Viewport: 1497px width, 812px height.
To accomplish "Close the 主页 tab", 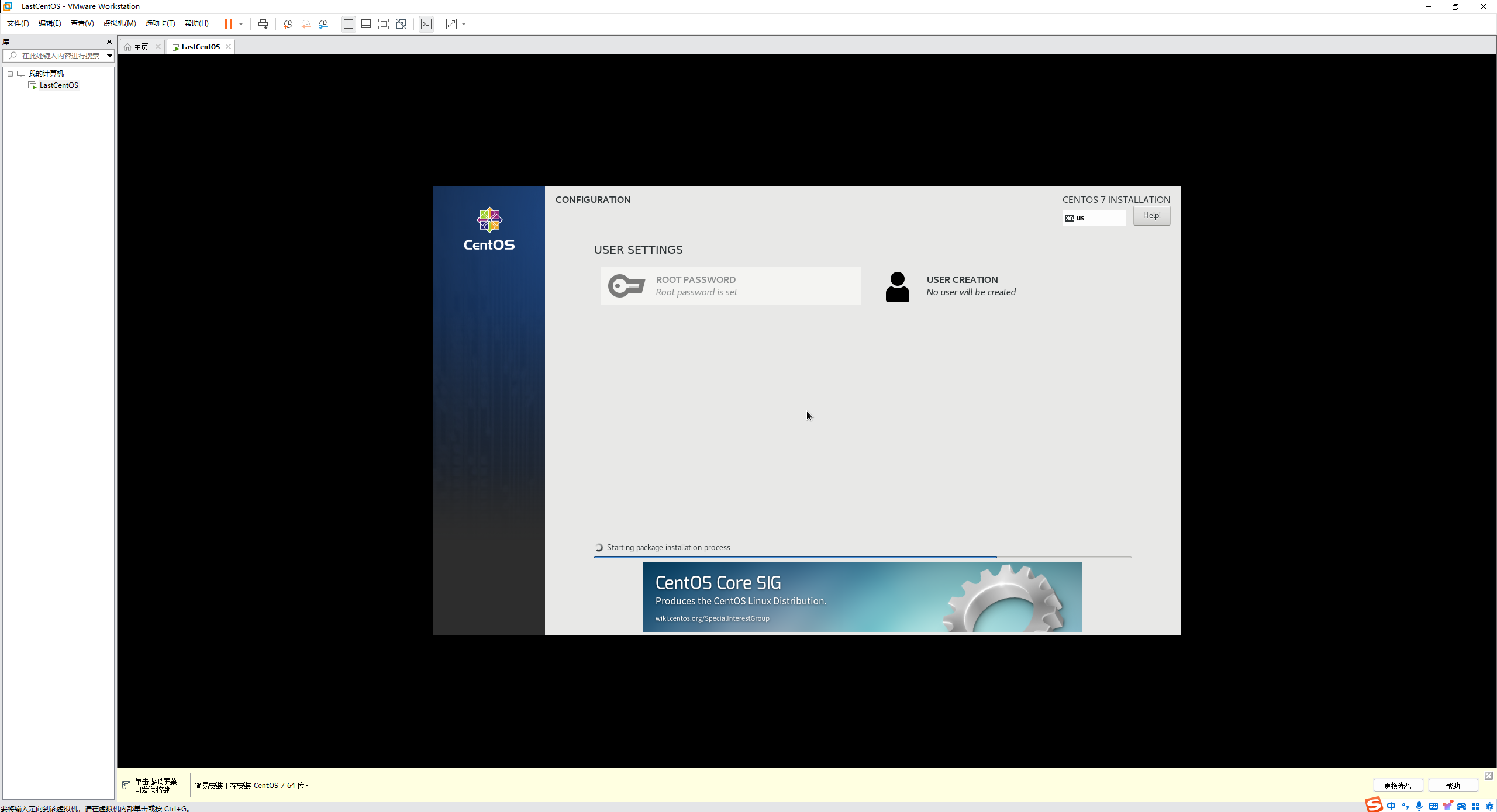I will click(158, 47).
